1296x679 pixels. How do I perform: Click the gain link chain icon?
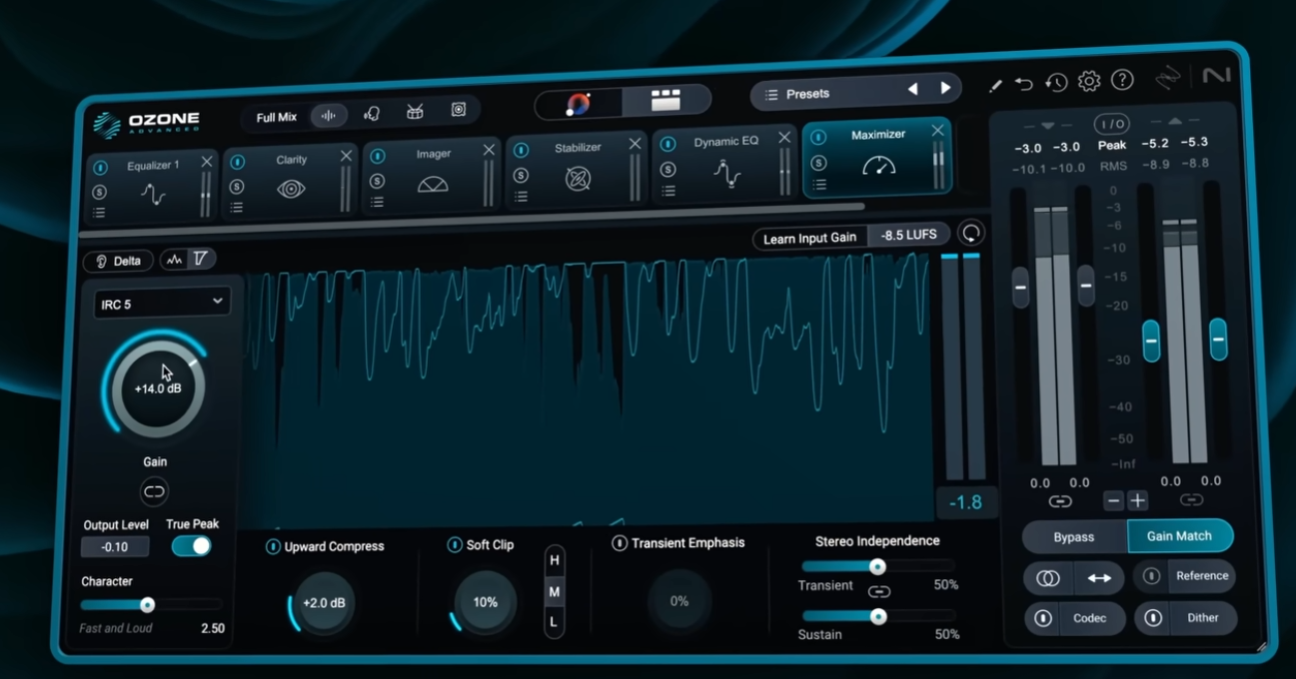[154, 491]
